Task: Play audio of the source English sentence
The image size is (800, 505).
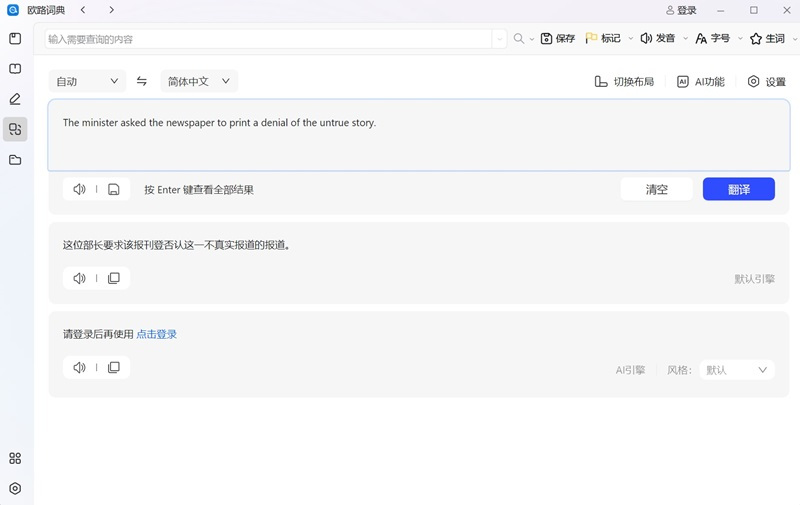Action: click(80, 189)
